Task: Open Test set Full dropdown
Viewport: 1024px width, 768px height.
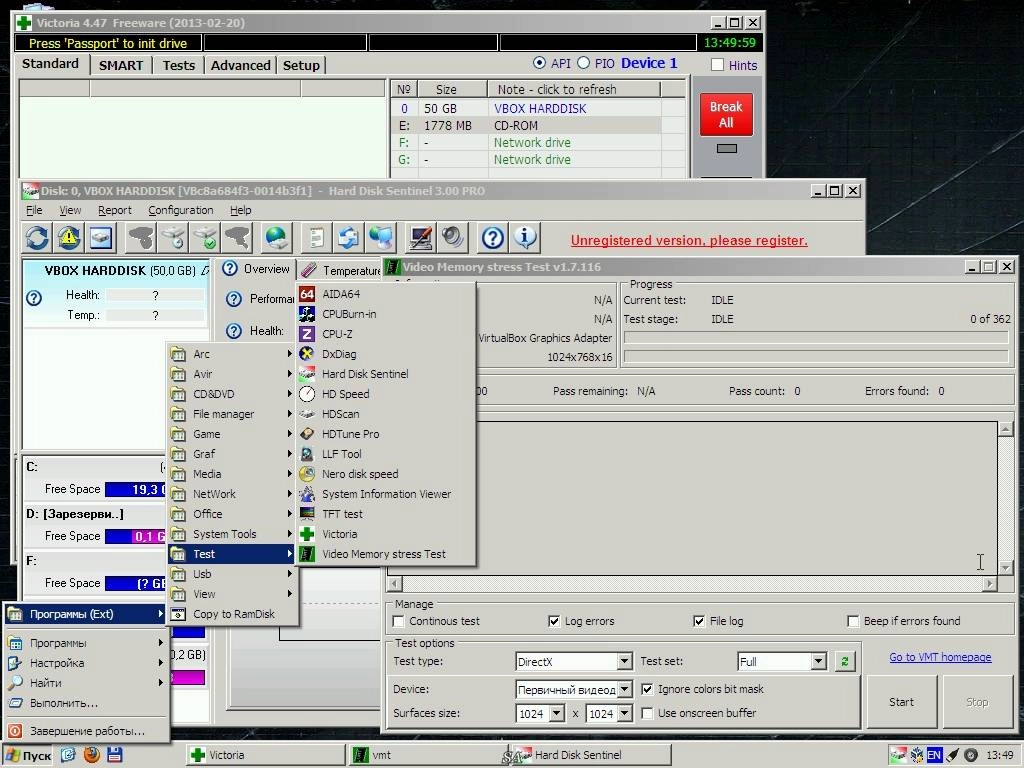Action: click(x=819, y=662)
